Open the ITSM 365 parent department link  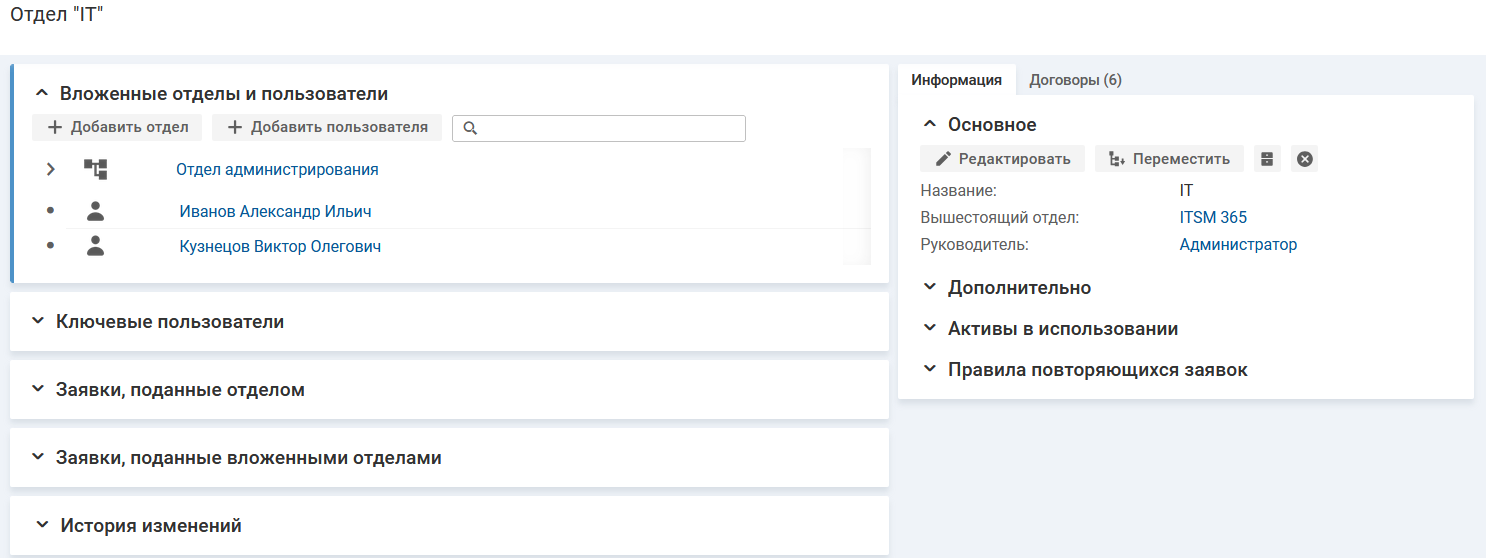(x=1213, y=217)
